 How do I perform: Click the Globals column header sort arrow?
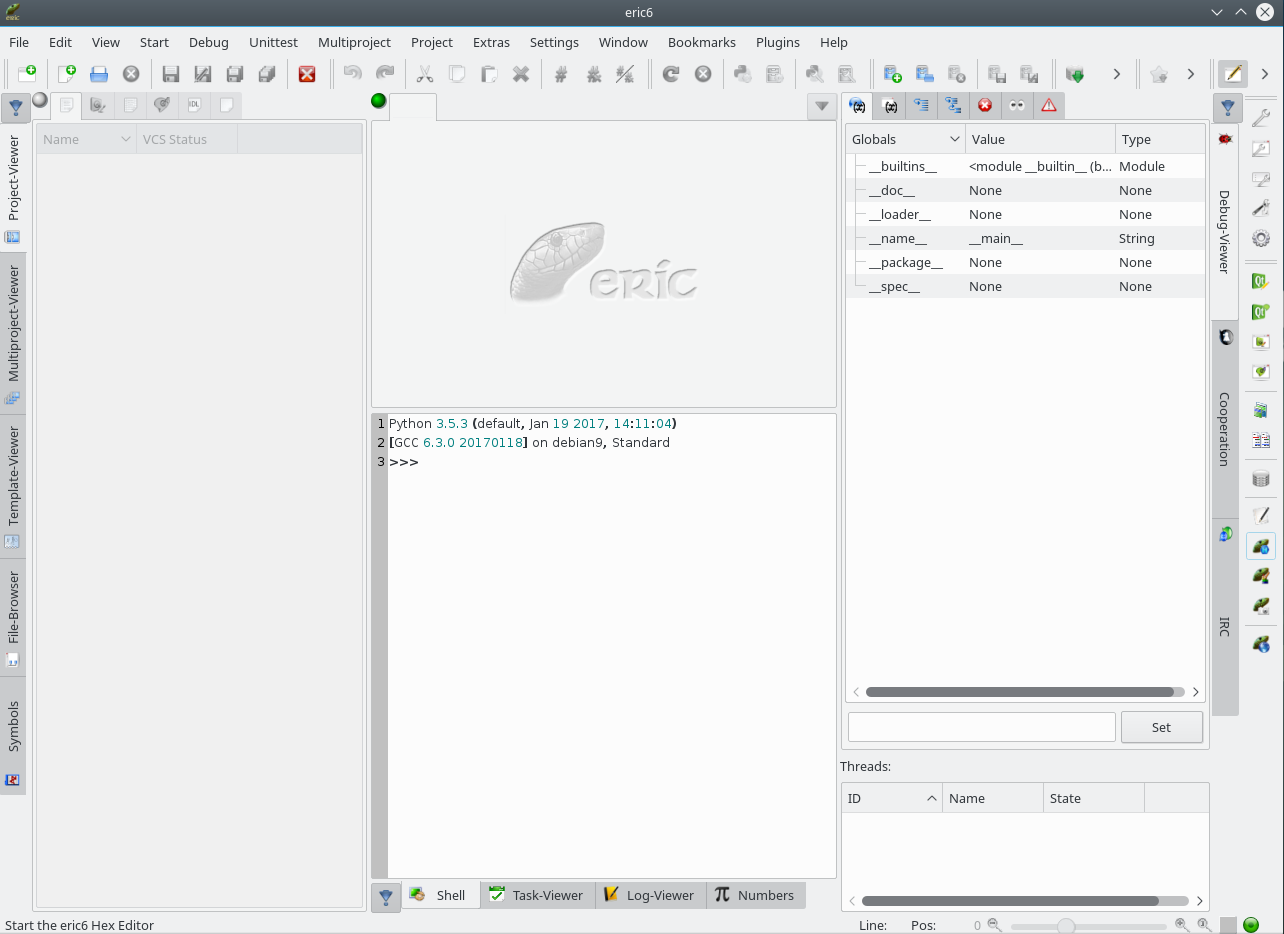point(954,140)
